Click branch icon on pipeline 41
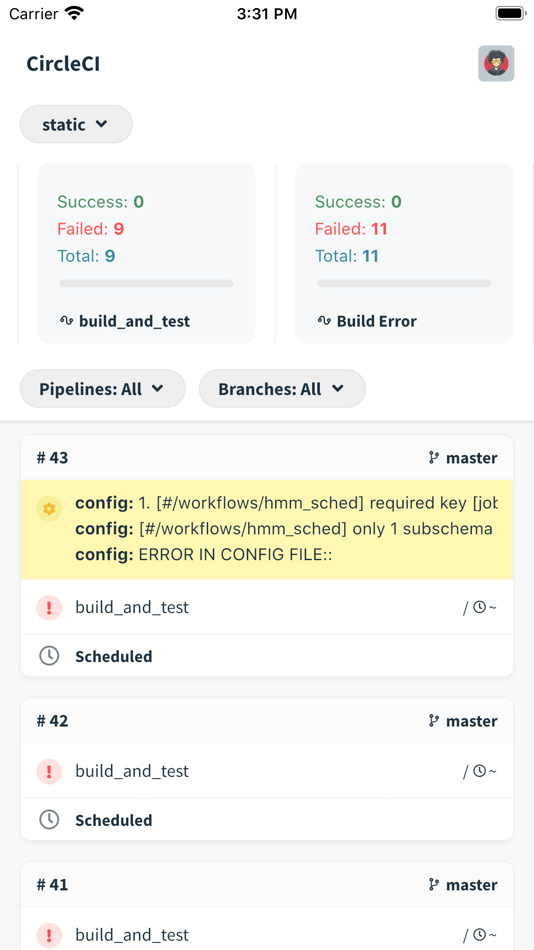Viewport: 534px width, 950px height. point(434,885)
